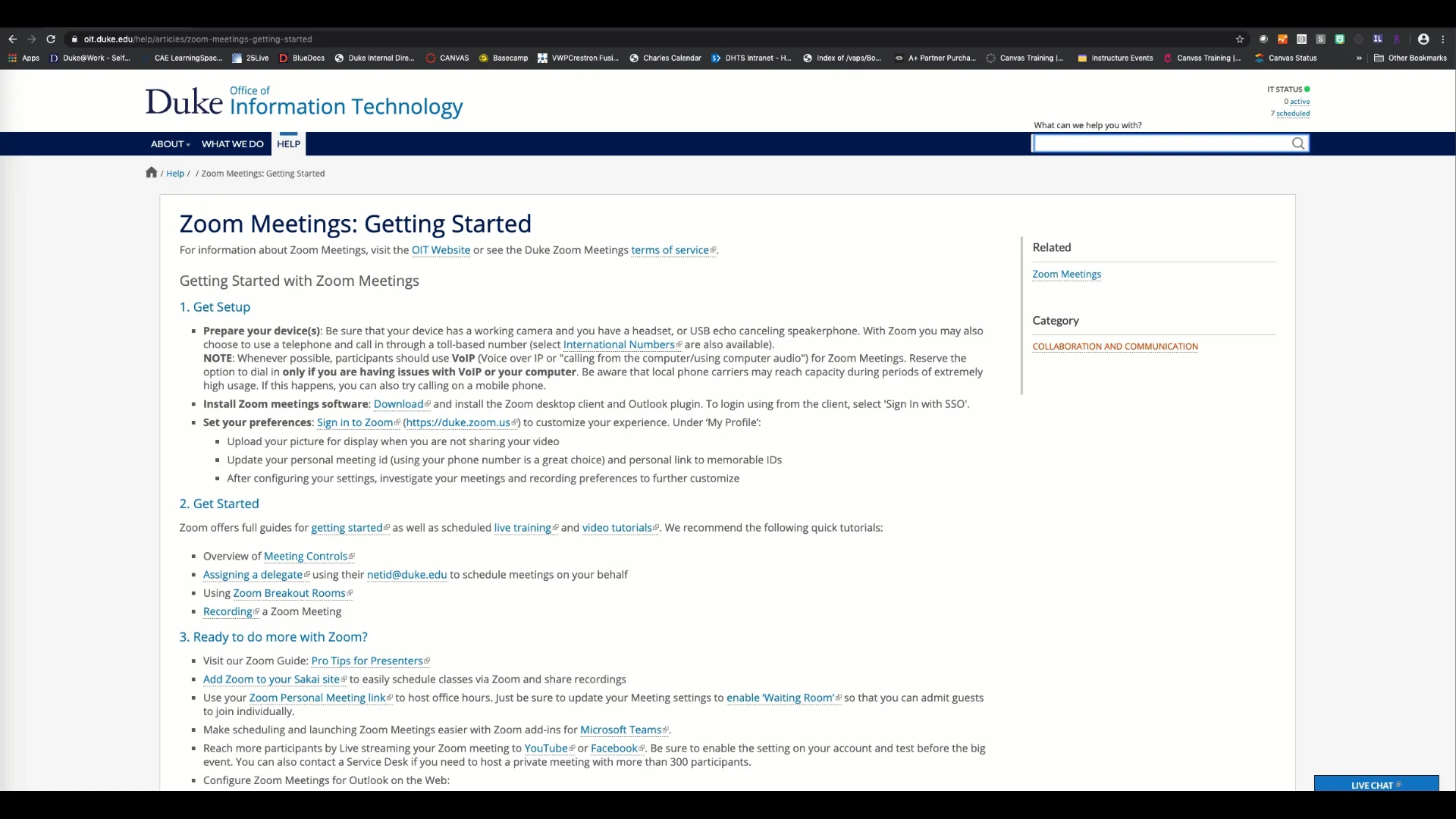Open the video tutorials link
The width and height of the screenshot is (1456, 819).
pyautogui.click(x=620, y=529)
